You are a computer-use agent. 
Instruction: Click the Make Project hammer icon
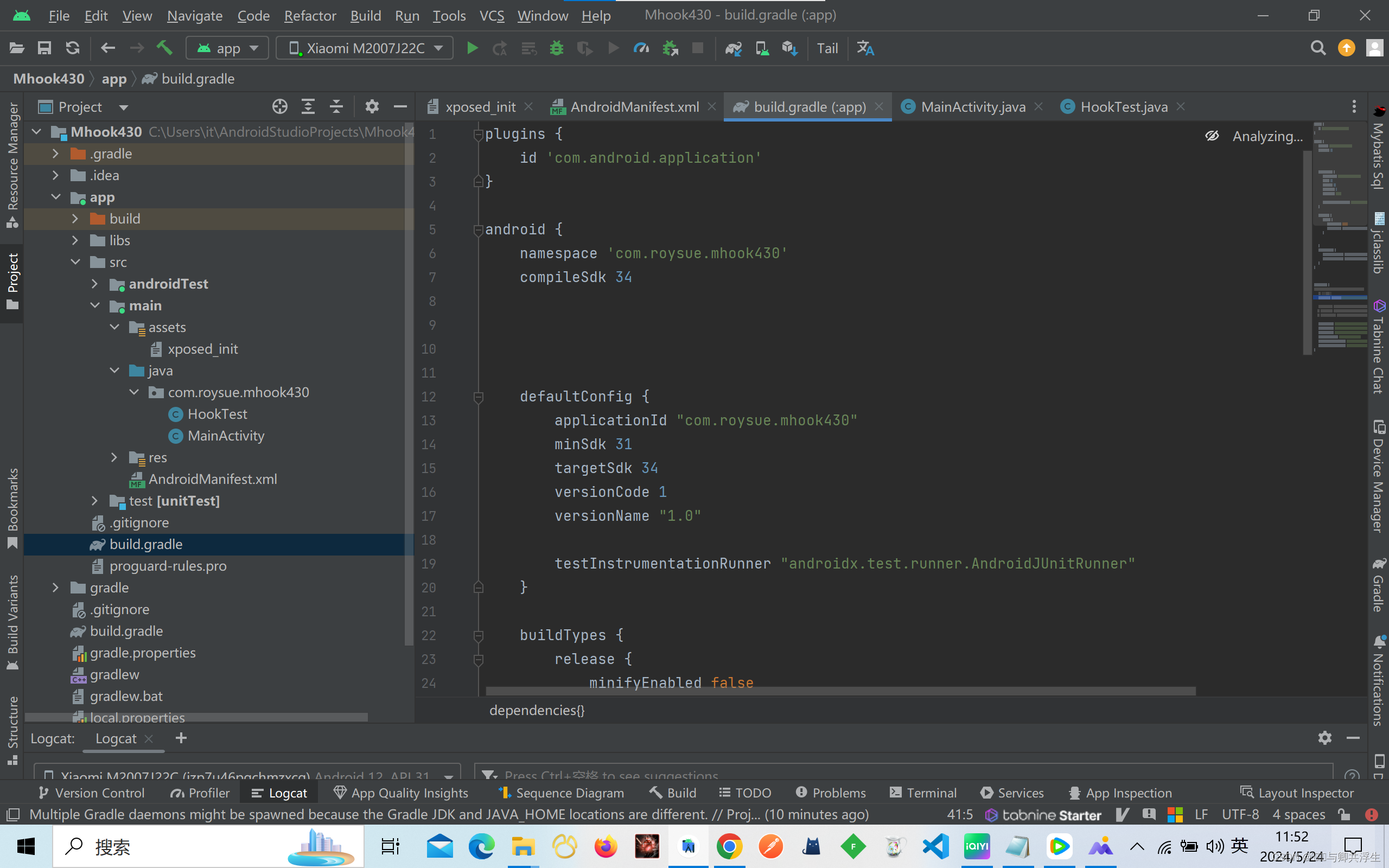coord(165,48)
